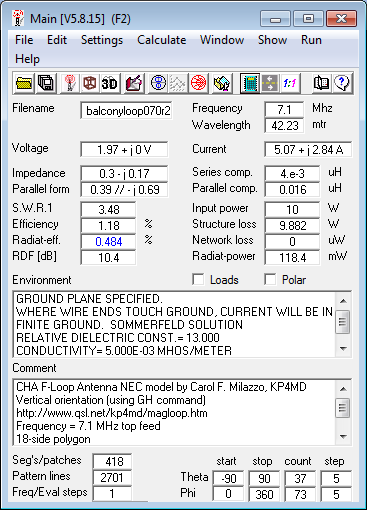
Task: Click the save floppy disks icon
Action: pos(45,83)
